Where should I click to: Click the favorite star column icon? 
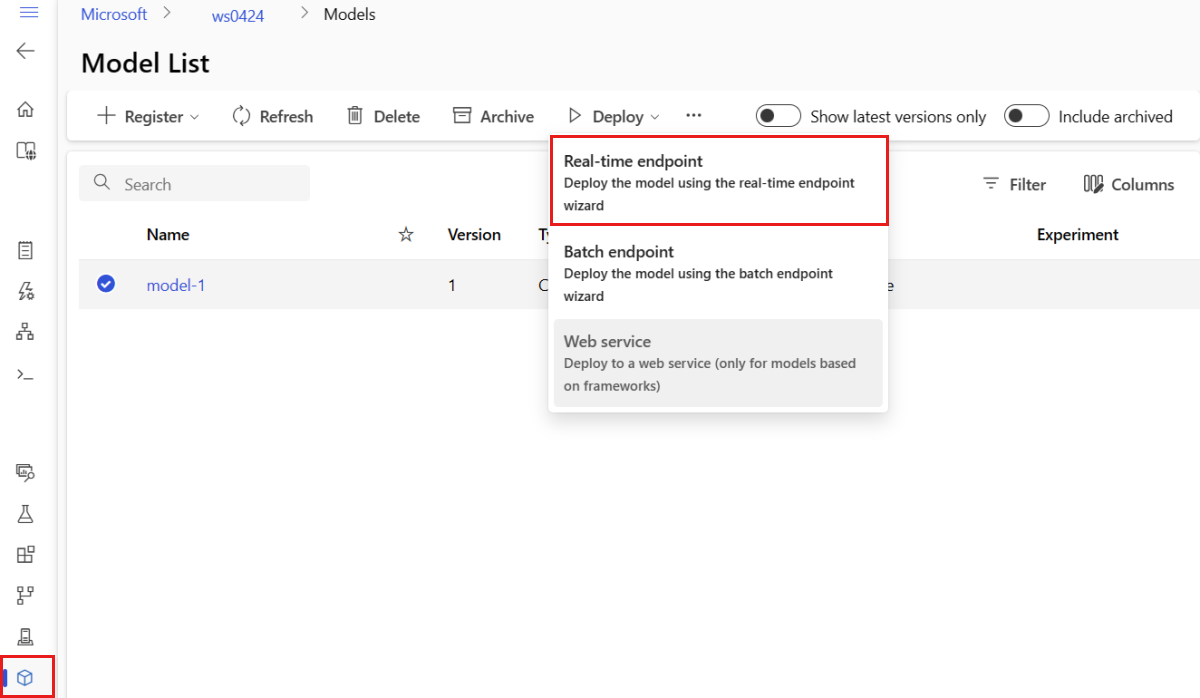(x=406, y=235)
